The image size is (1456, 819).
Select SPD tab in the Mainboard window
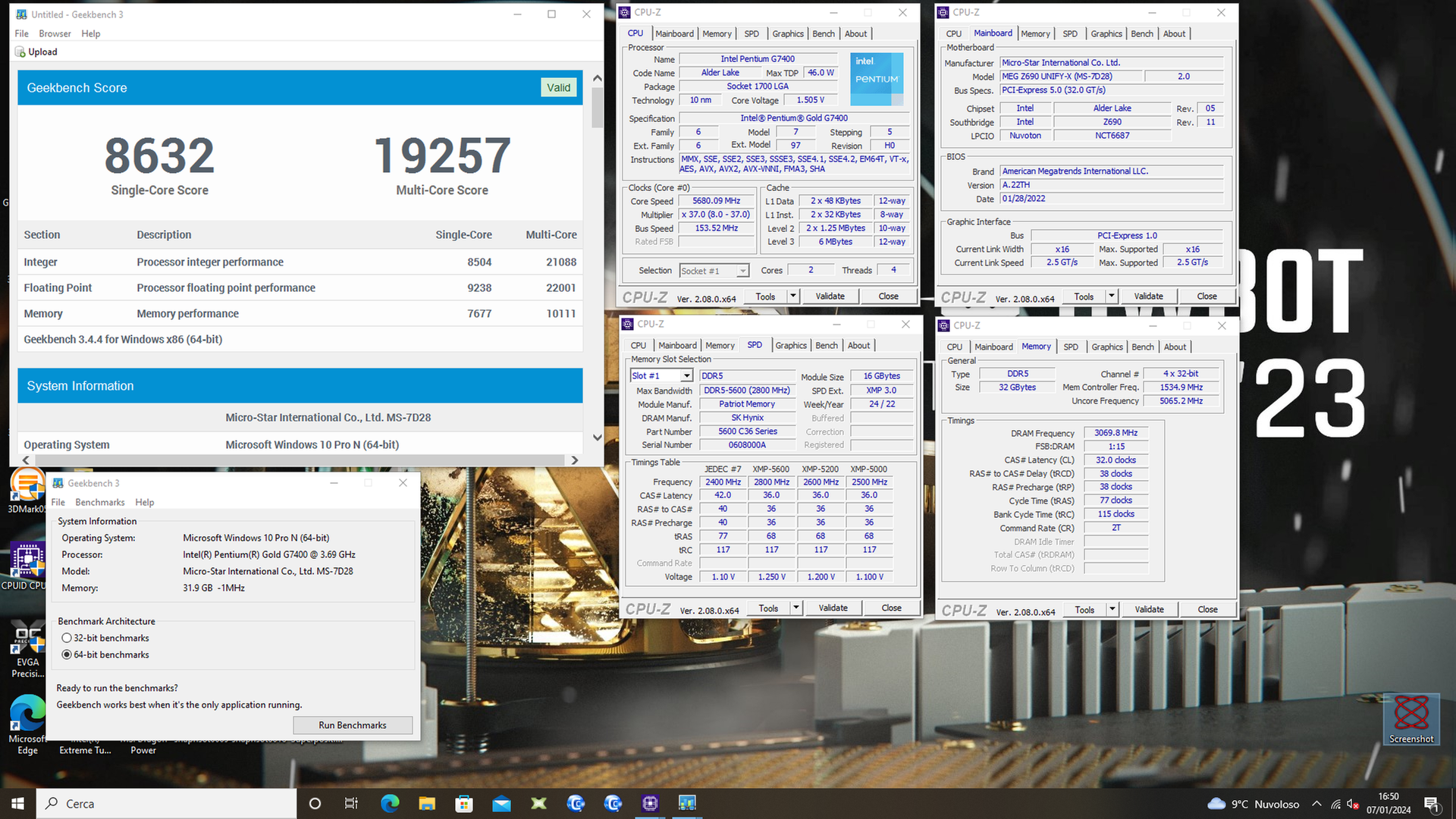pyautogui.click(x=1070, y=33)
